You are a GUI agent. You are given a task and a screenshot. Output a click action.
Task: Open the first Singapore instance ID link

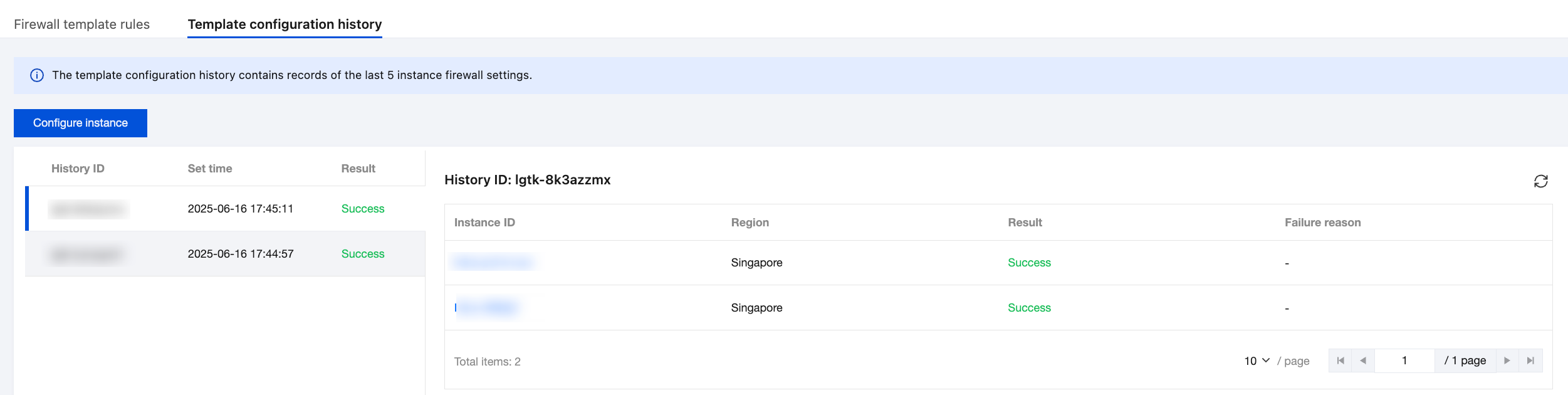[493, 263]
